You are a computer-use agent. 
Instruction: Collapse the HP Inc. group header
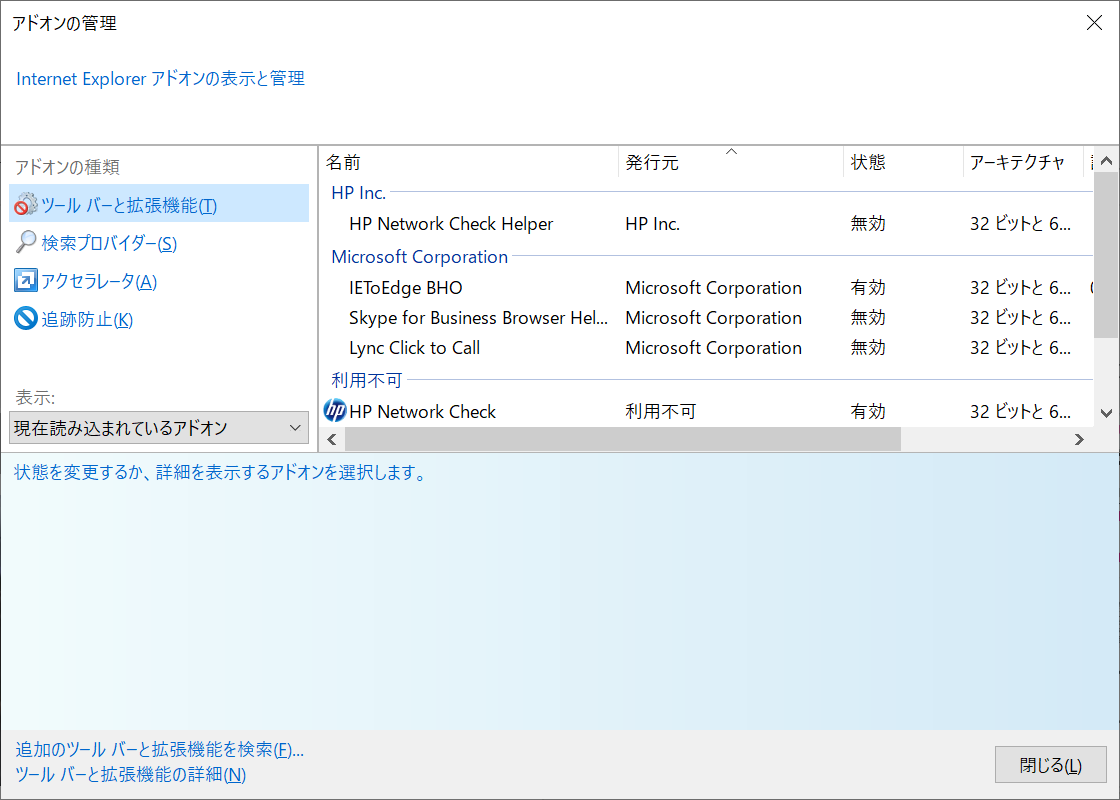359,193
